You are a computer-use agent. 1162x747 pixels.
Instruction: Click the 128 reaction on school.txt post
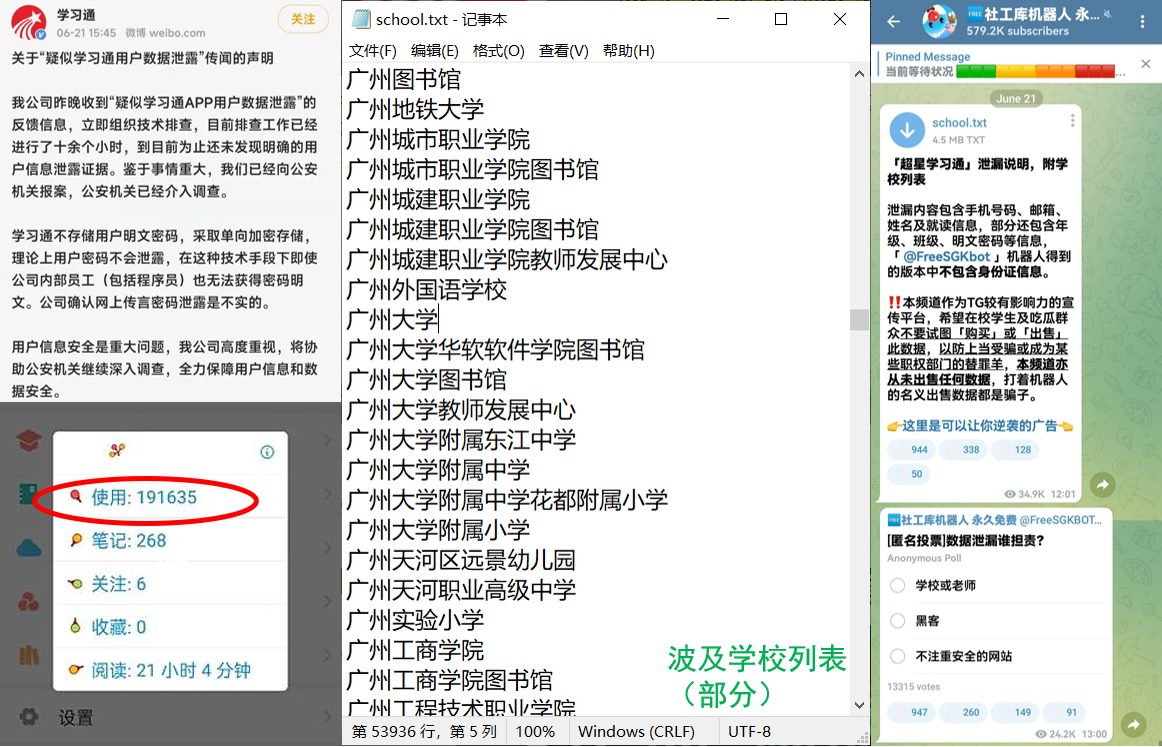[x=1015, y=450]
